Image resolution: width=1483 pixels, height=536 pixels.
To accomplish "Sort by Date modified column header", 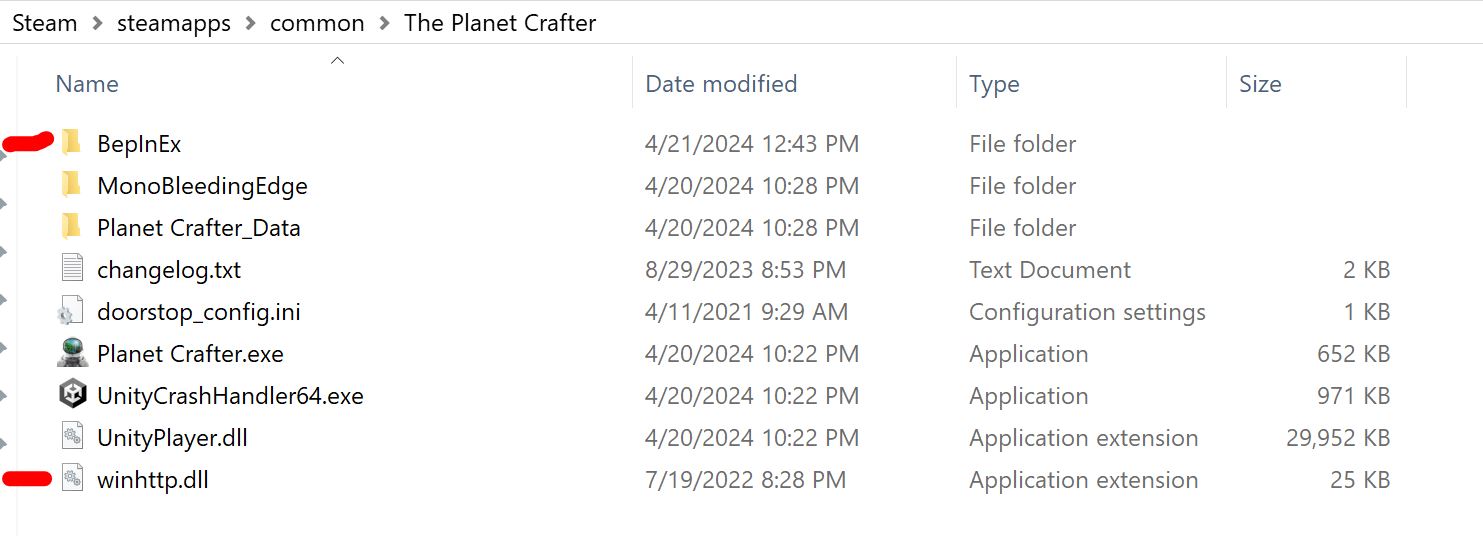I will tap(721, 84).
